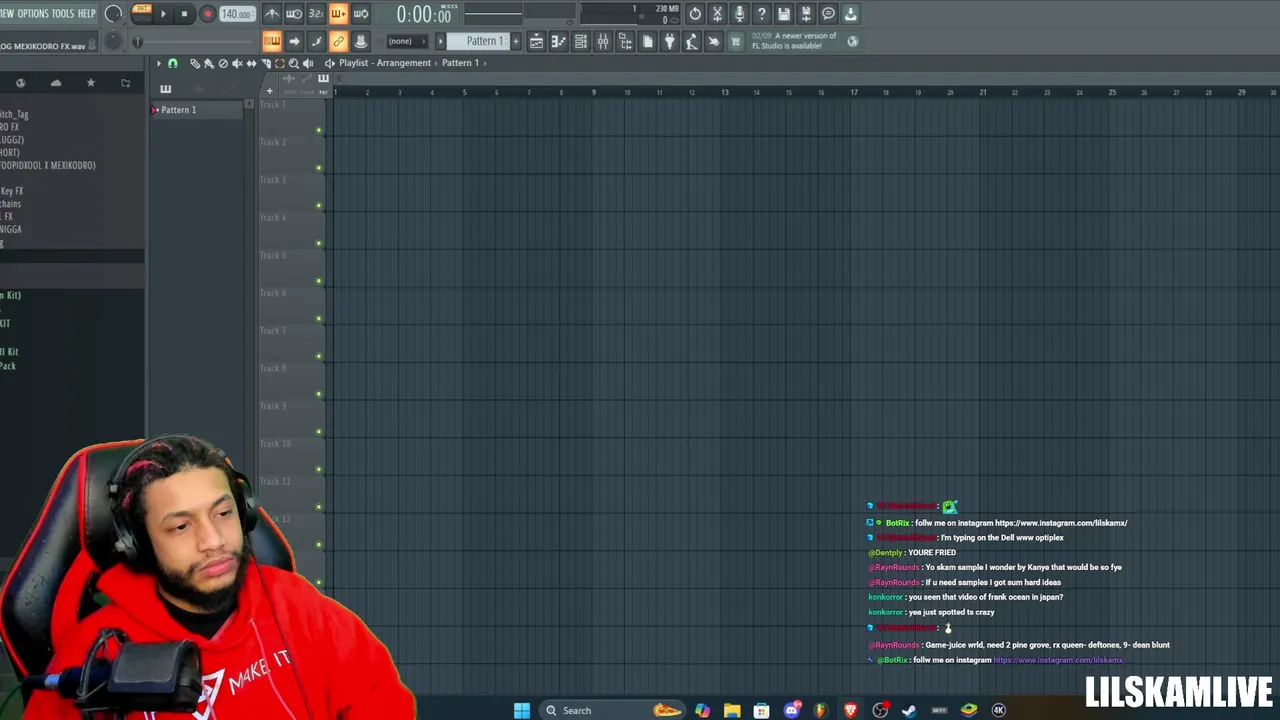The width and height of the screenshot is (1280, 720).
Task: Select Pattern 1 in the picker panel
Action: coord(197,110)
